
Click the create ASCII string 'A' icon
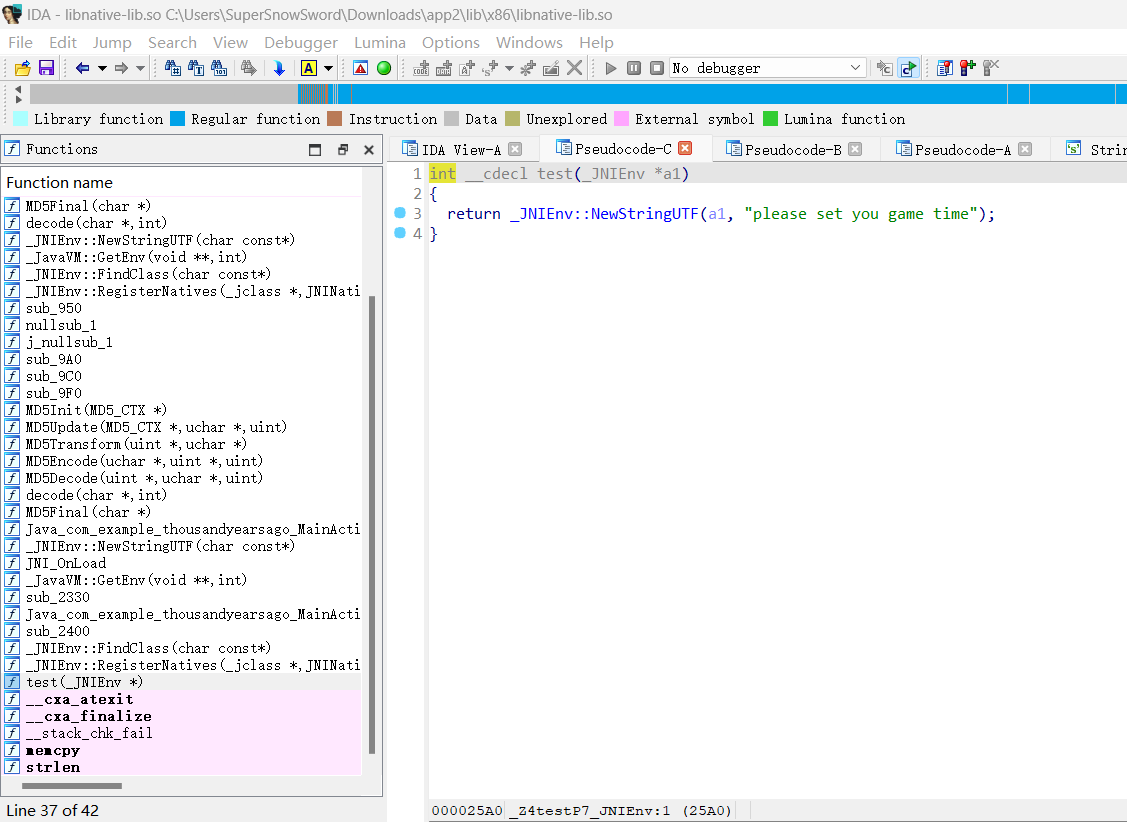467,68
